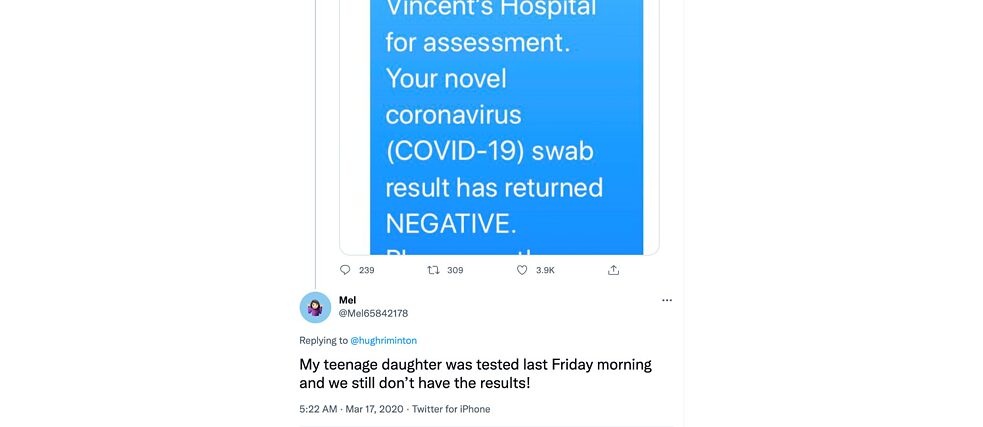The image size is (983, 427).
Task: Click the display name Mel
Action: point(347,300)
